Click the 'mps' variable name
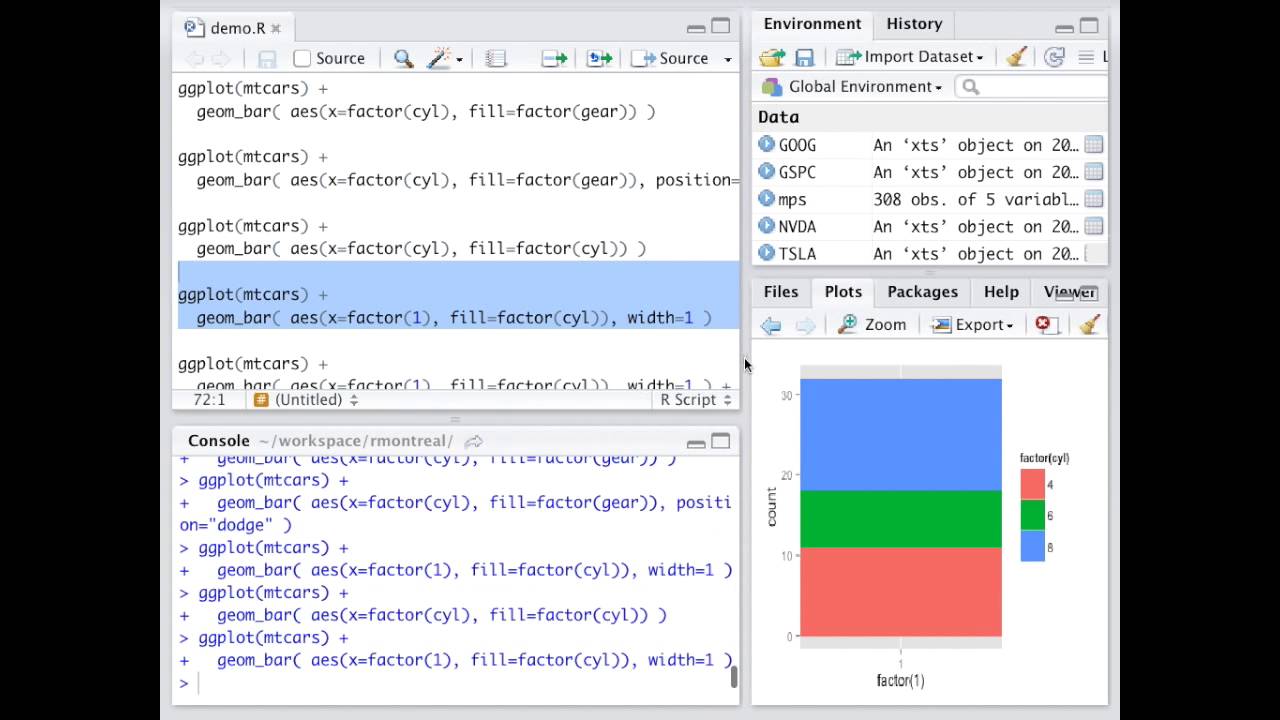Screen dimensions: 1280x720 (792, 199)
